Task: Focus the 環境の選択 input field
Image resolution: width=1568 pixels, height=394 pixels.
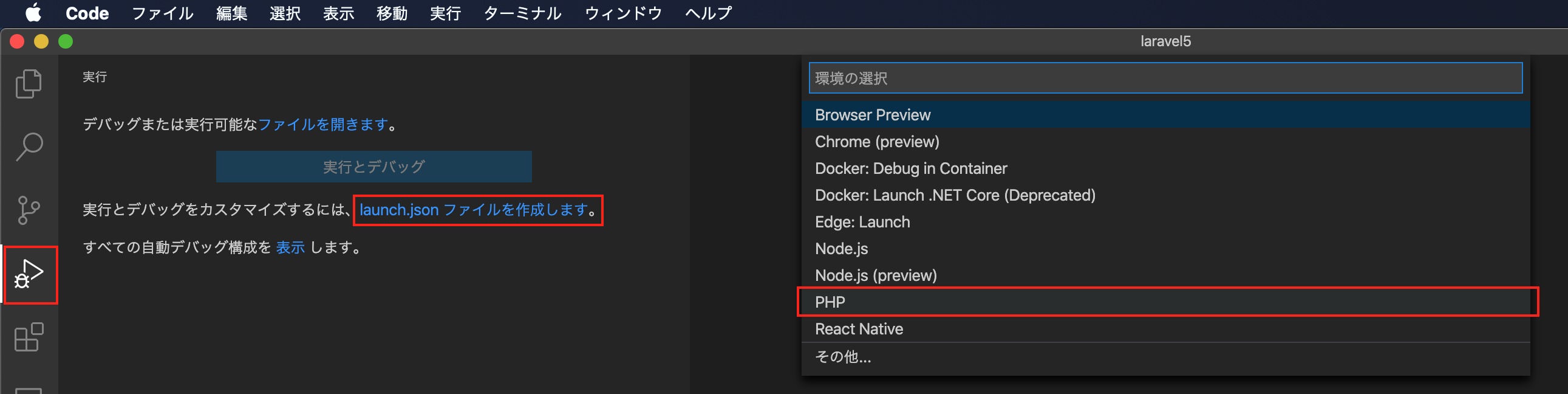Action: 1165,78
